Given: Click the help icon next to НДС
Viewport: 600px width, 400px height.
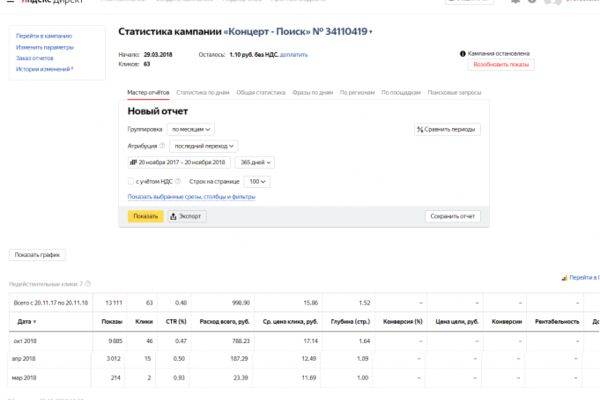Looking at the screenshot, I should pyautogui.click(x=178, y=181).
